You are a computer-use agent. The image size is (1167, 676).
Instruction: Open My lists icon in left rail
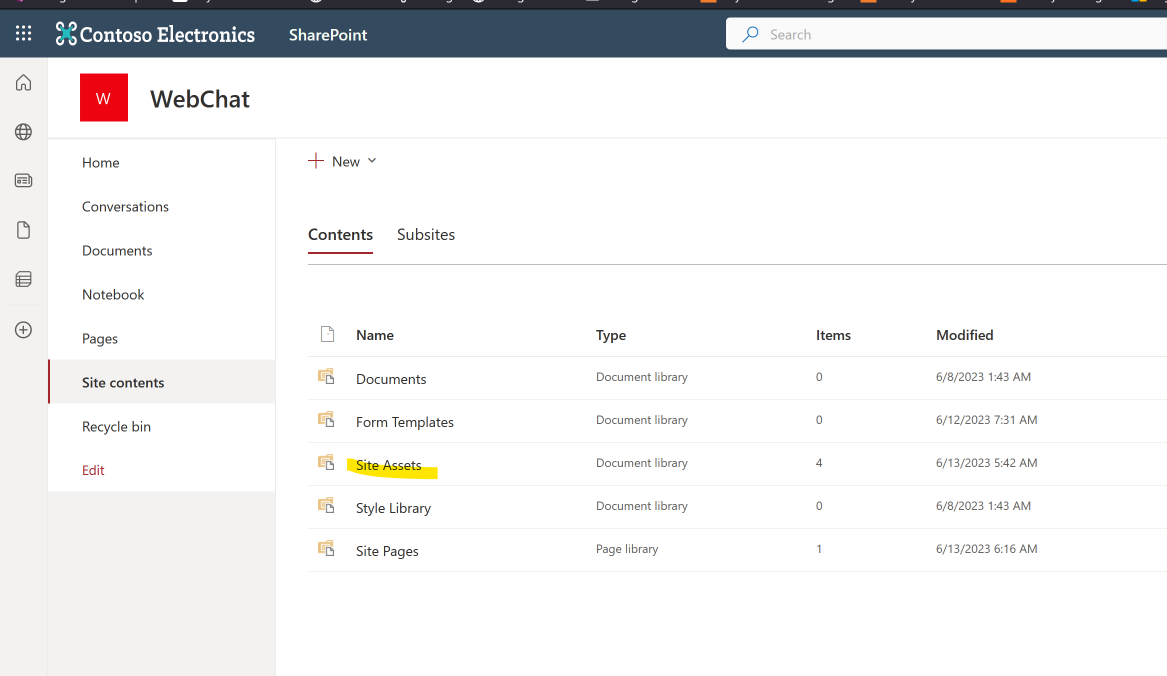pyautogui.click(x=23, y=279)
